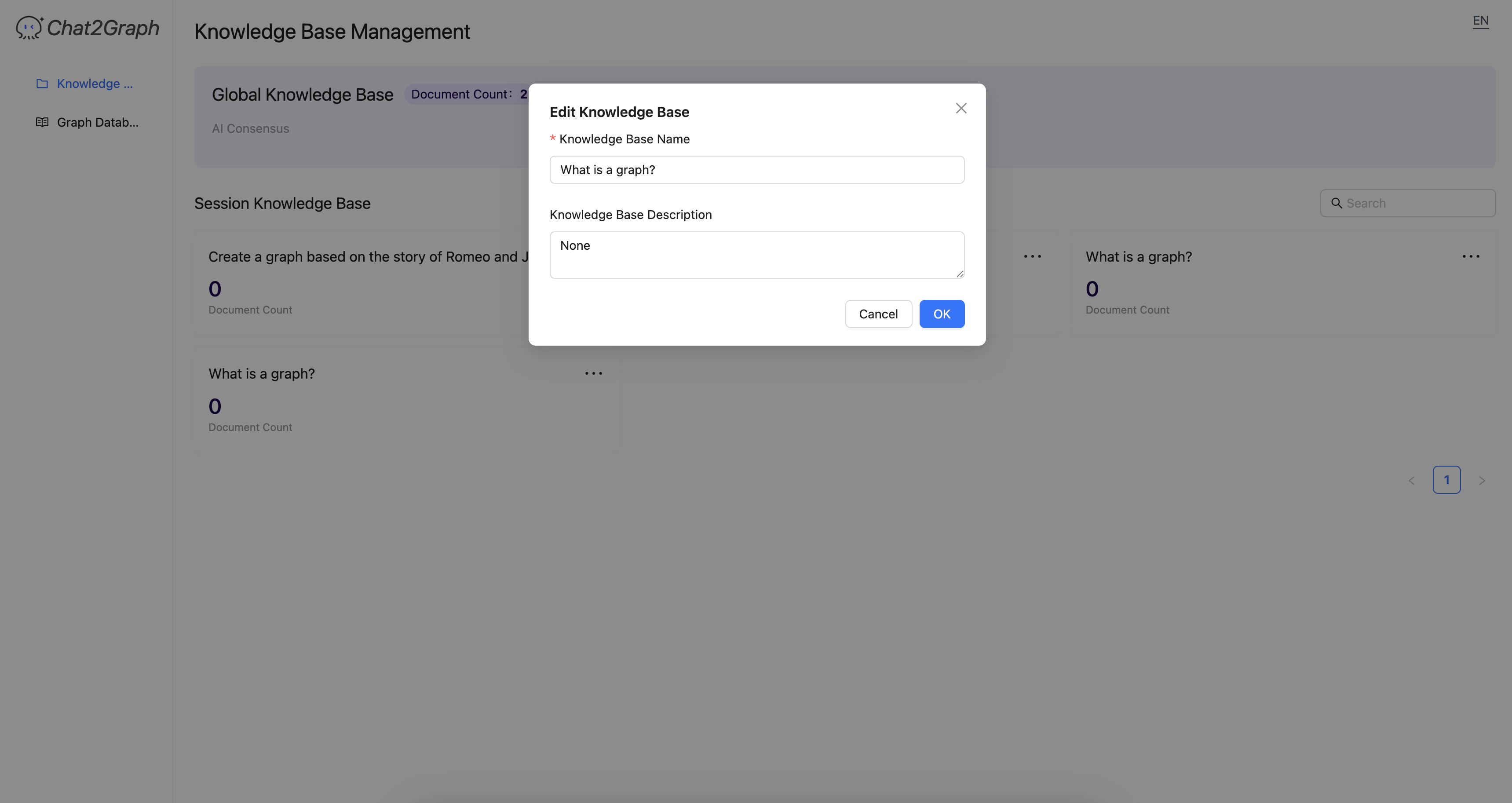1512x803 pixels.
Task: Go to next page arrow
Action: click(1482, 480)
